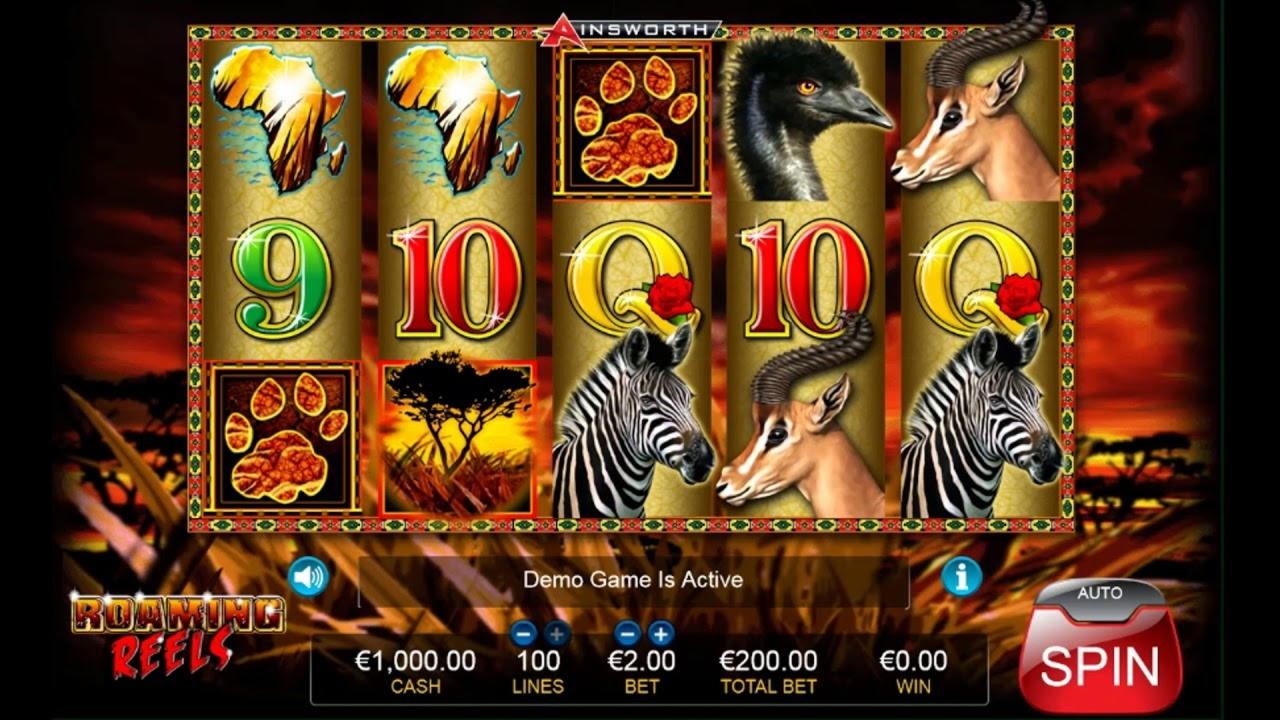Click the green 9 symbol
Viewport: 1280px width, 720px height.
(x=281, y=279)
